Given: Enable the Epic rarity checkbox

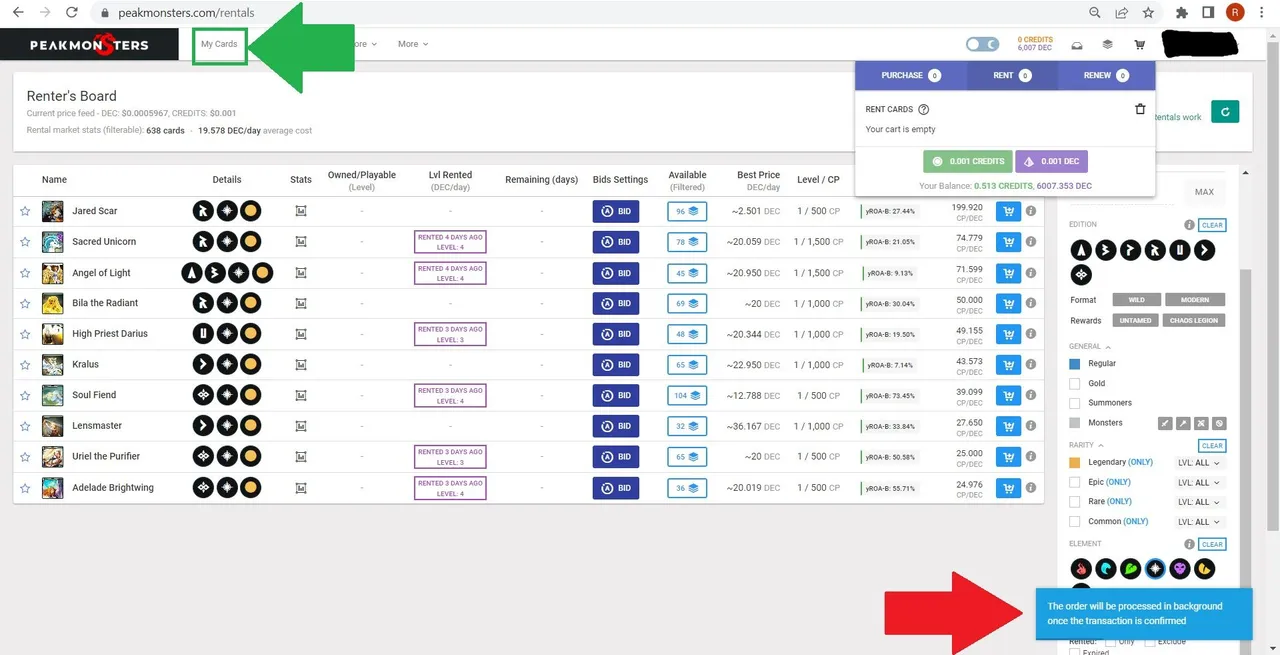Looking at the screenshot, I should pos(1075,482).
